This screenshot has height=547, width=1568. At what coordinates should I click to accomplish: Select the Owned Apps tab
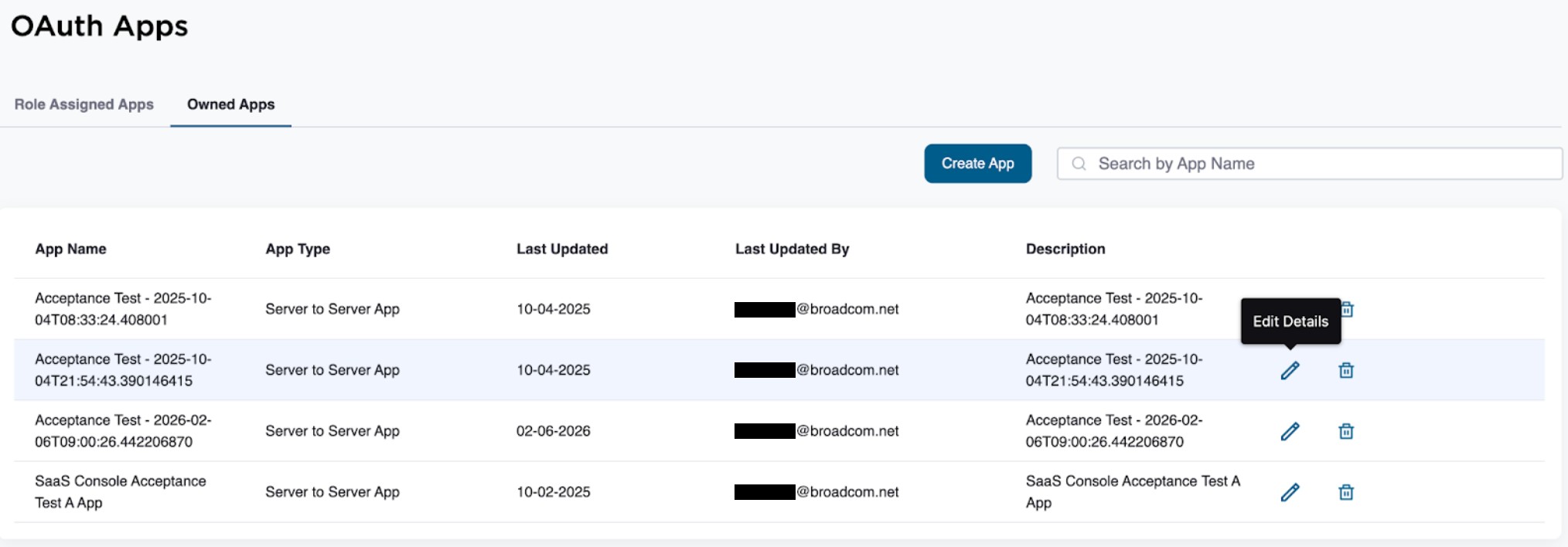tap(230, 104)
